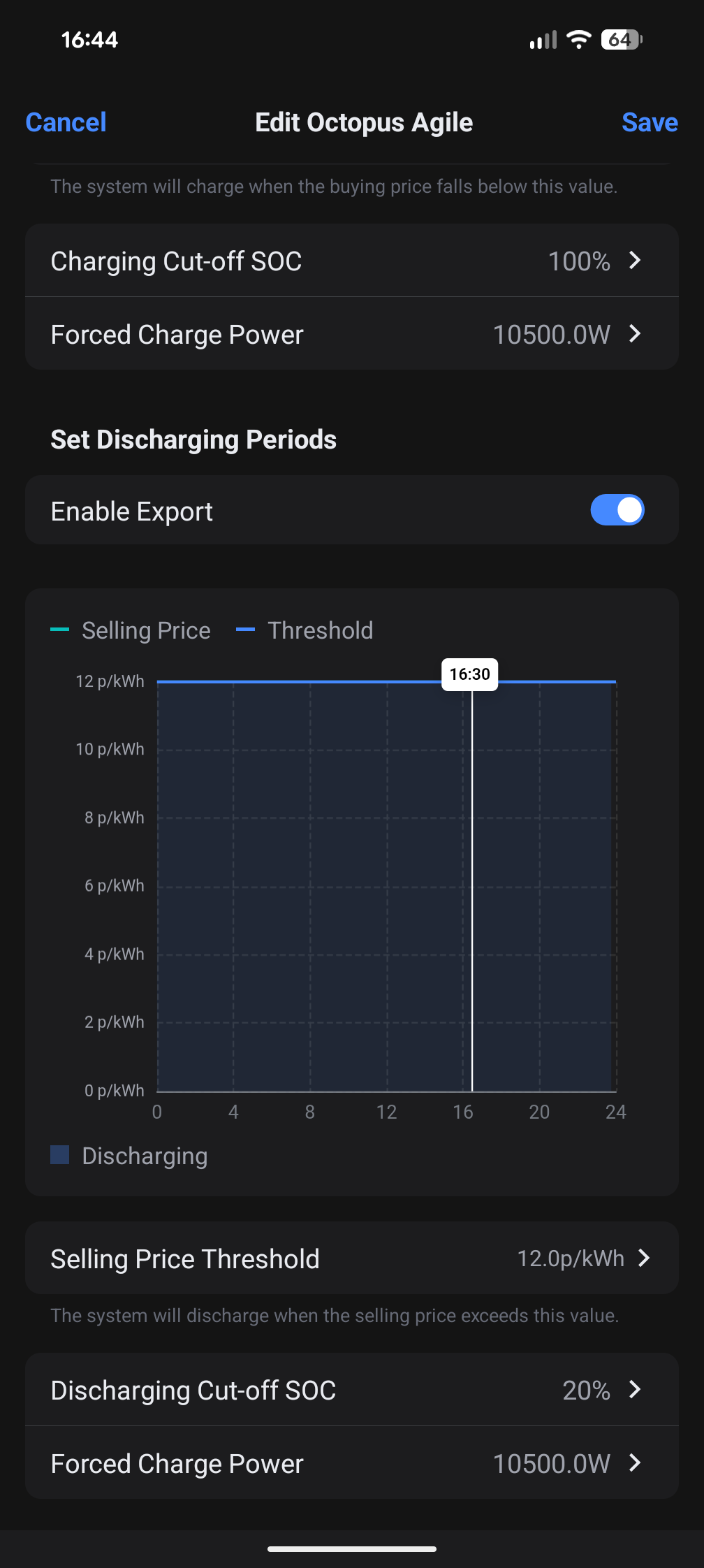
Task: Tap the Discharging legend color square
Action: (60, 1155)
